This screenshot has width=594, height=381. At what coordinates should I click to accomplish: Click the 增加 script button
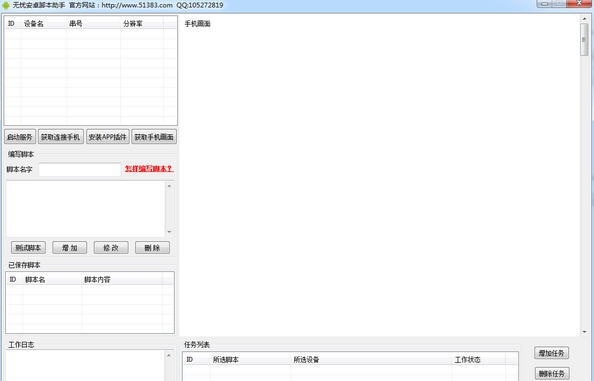click(x=69, y=248)
